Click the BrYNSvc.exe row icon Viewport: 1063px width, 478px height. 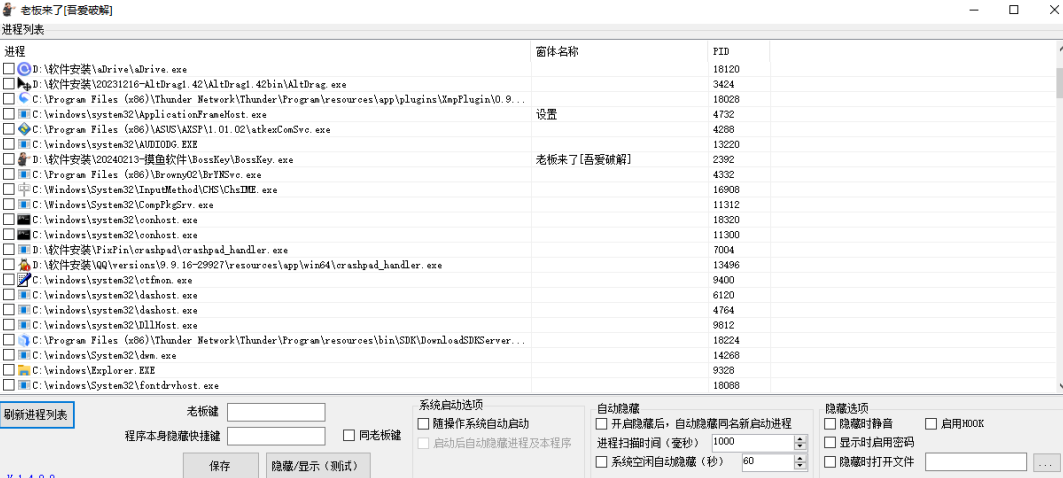pos(24,174)
